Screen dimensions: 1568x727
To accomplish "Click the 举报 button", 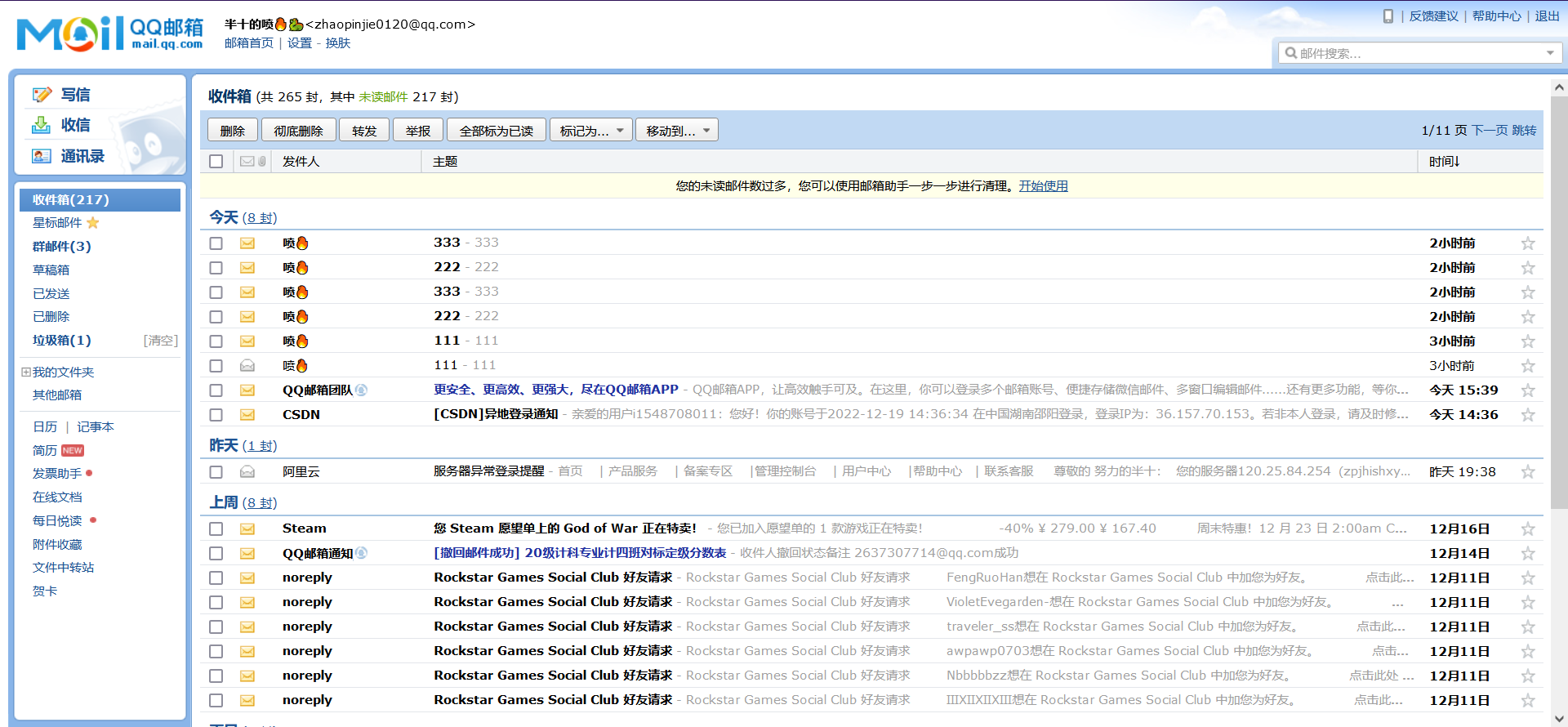I will pos(418,130).
